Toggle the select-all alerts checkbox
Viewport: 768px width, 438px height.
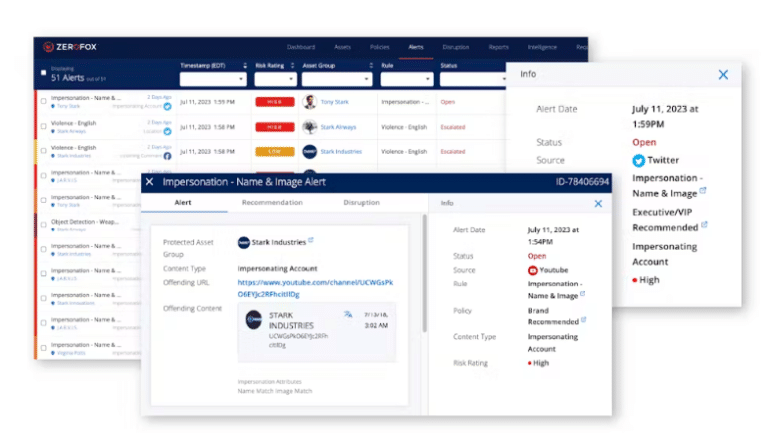click(44, 73)
